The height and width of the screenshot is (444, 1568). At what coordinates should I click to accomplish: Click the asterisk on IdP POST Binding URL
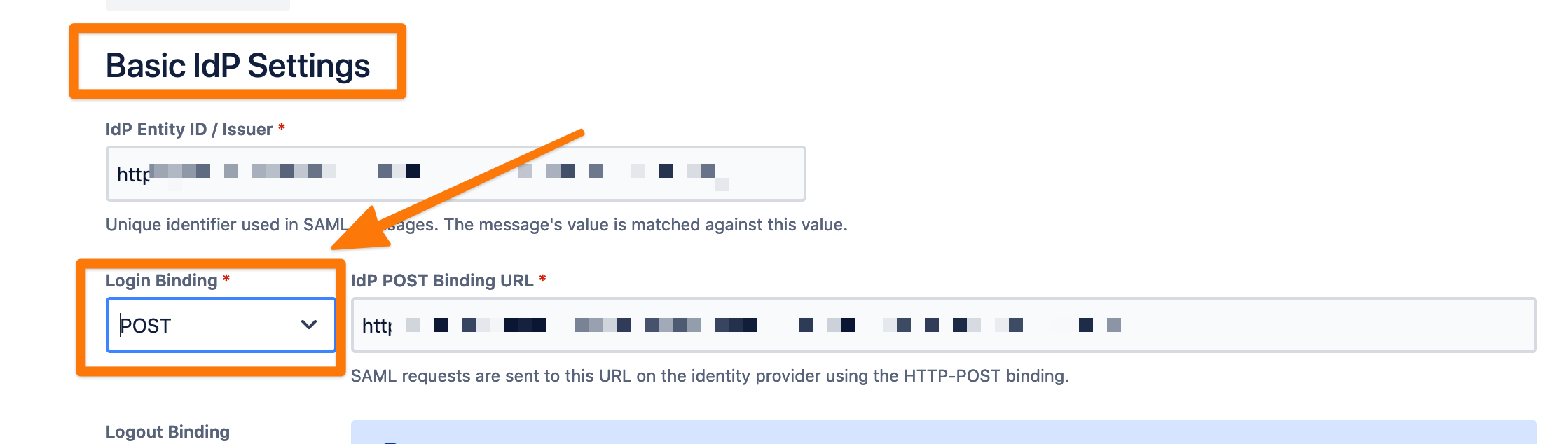(x=543, y=281)
